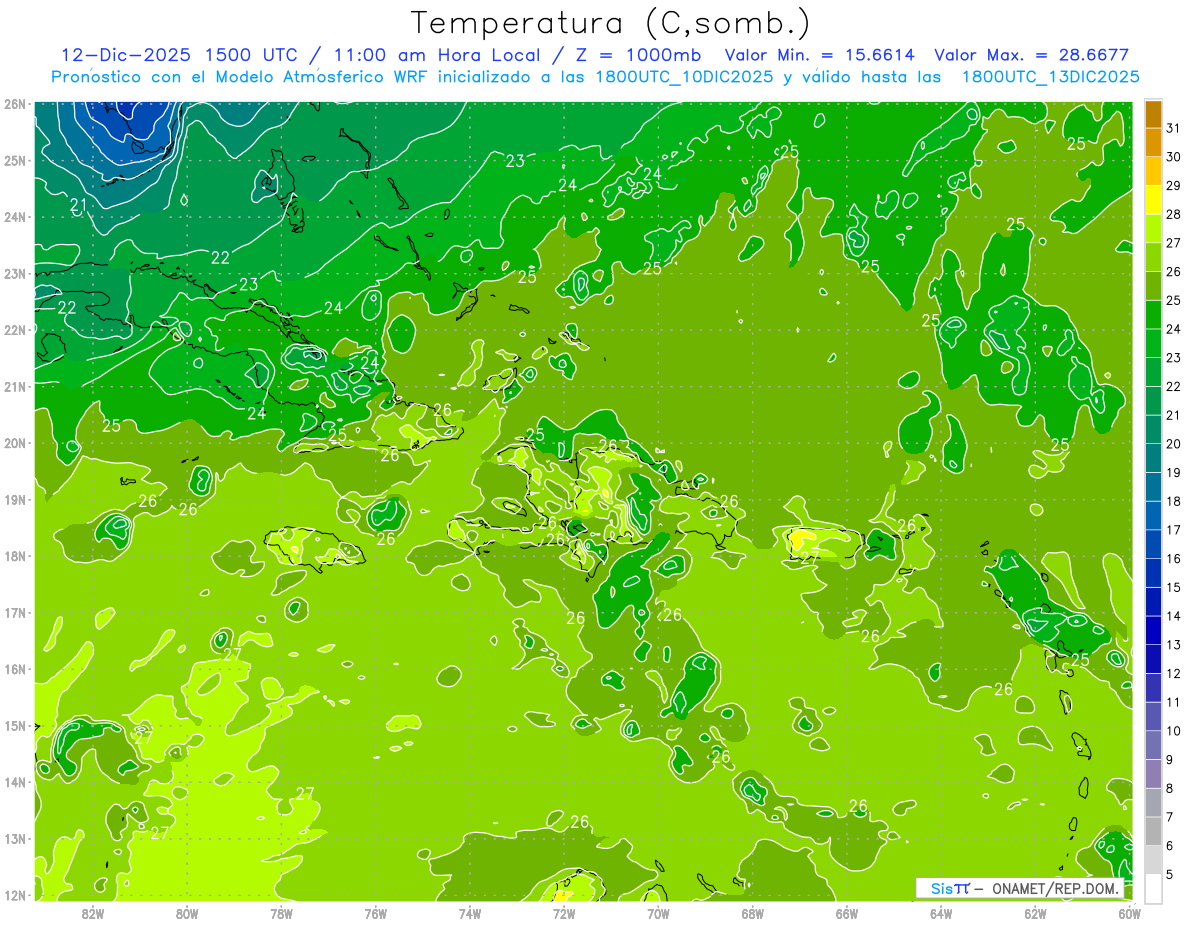Click the 64W longitude axis label

(941, 913)
